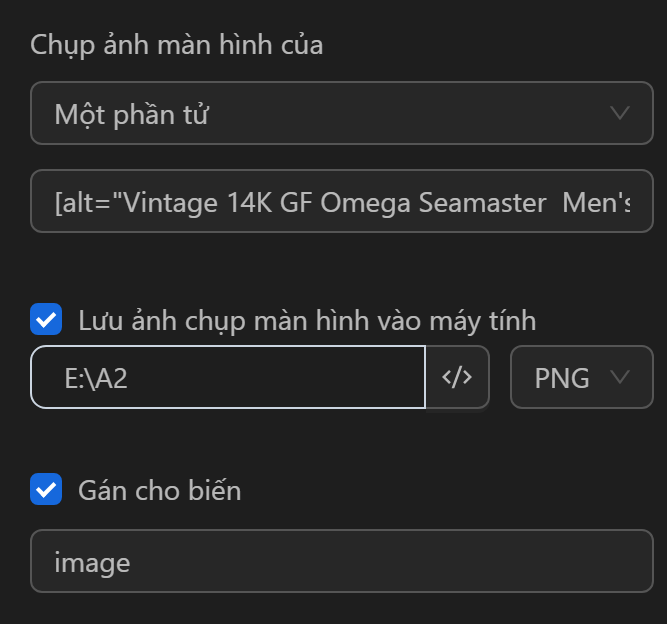Select the "PNG" text in format combo box
The height and width of the screenshot is (624, 667).
tap(561, 378)
